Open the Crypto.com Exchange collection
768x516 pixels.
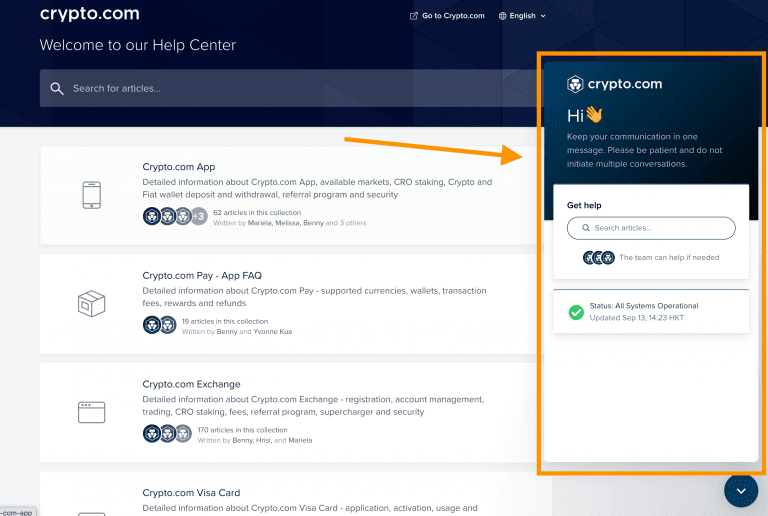click(x=191, y=384)
